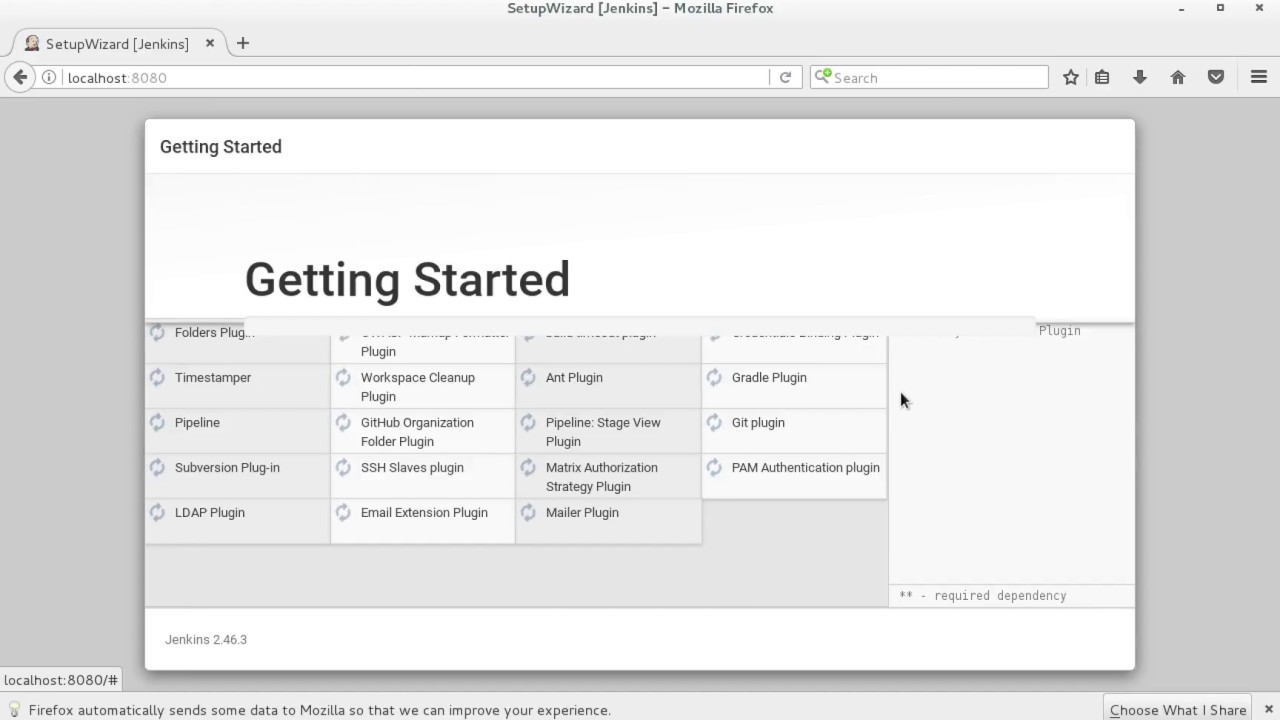Click the small Getting Started header title
The image size is (1280, 720).
(x=221, y=147)
